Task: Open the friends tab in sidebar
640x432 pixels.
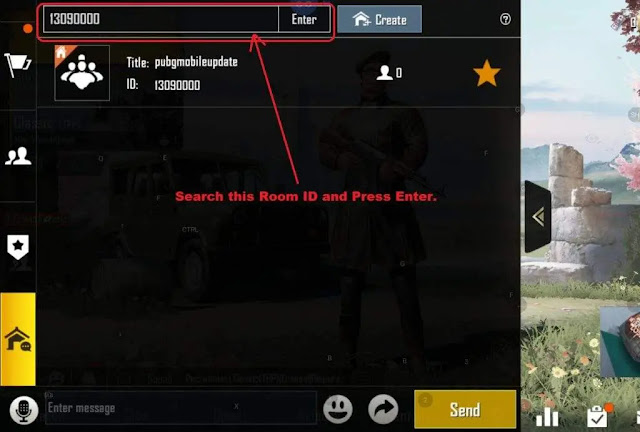Action: (18, 156)
